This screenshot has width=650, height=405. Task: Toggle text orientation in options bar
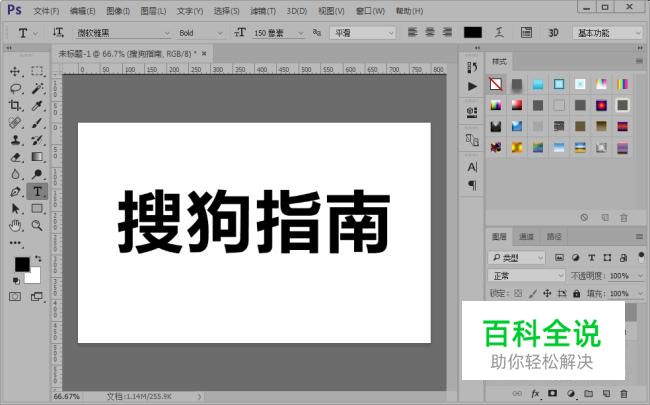pos(58,32)
